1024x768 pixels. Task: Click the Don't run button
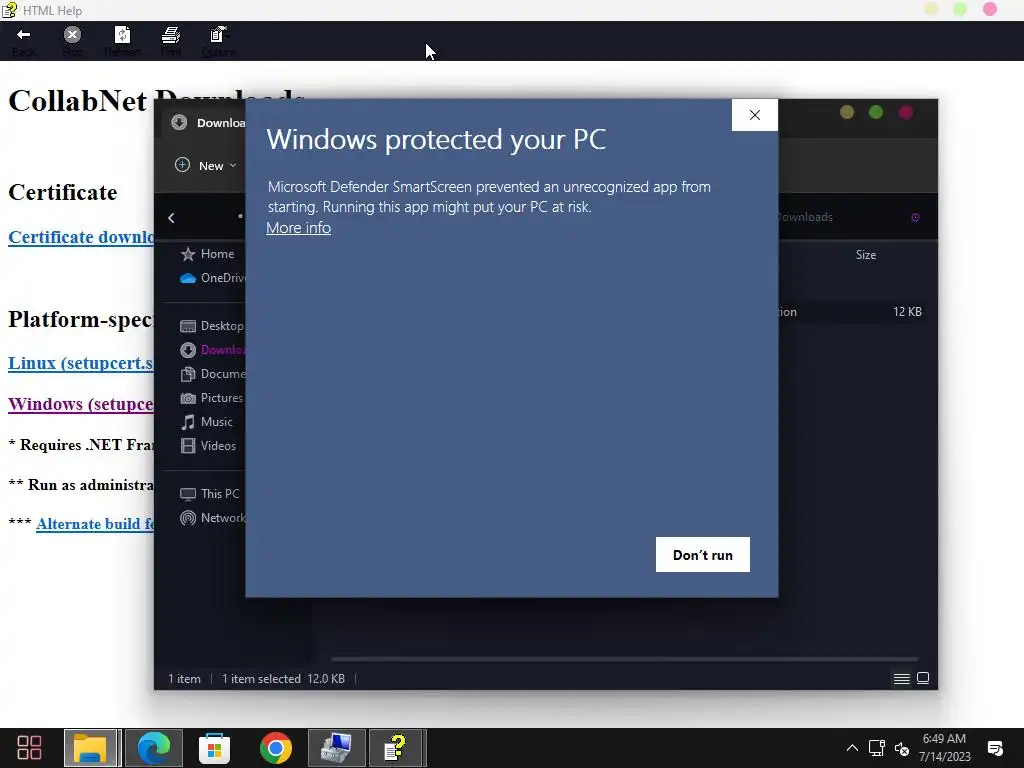pyautogui.click(x=703, y=554)
